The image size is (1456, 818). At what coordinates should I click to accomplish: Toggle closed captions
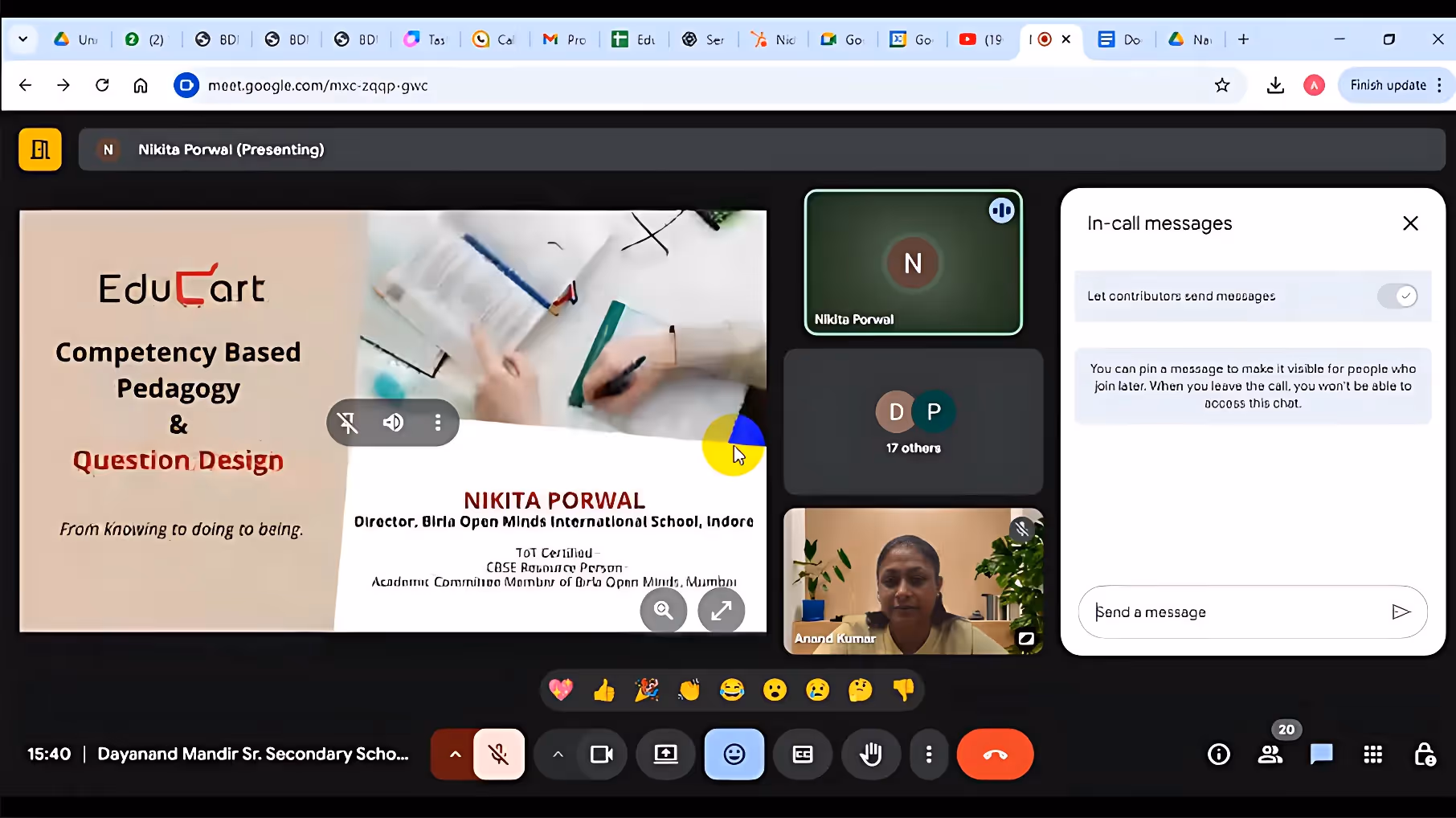tap(803, 754)
